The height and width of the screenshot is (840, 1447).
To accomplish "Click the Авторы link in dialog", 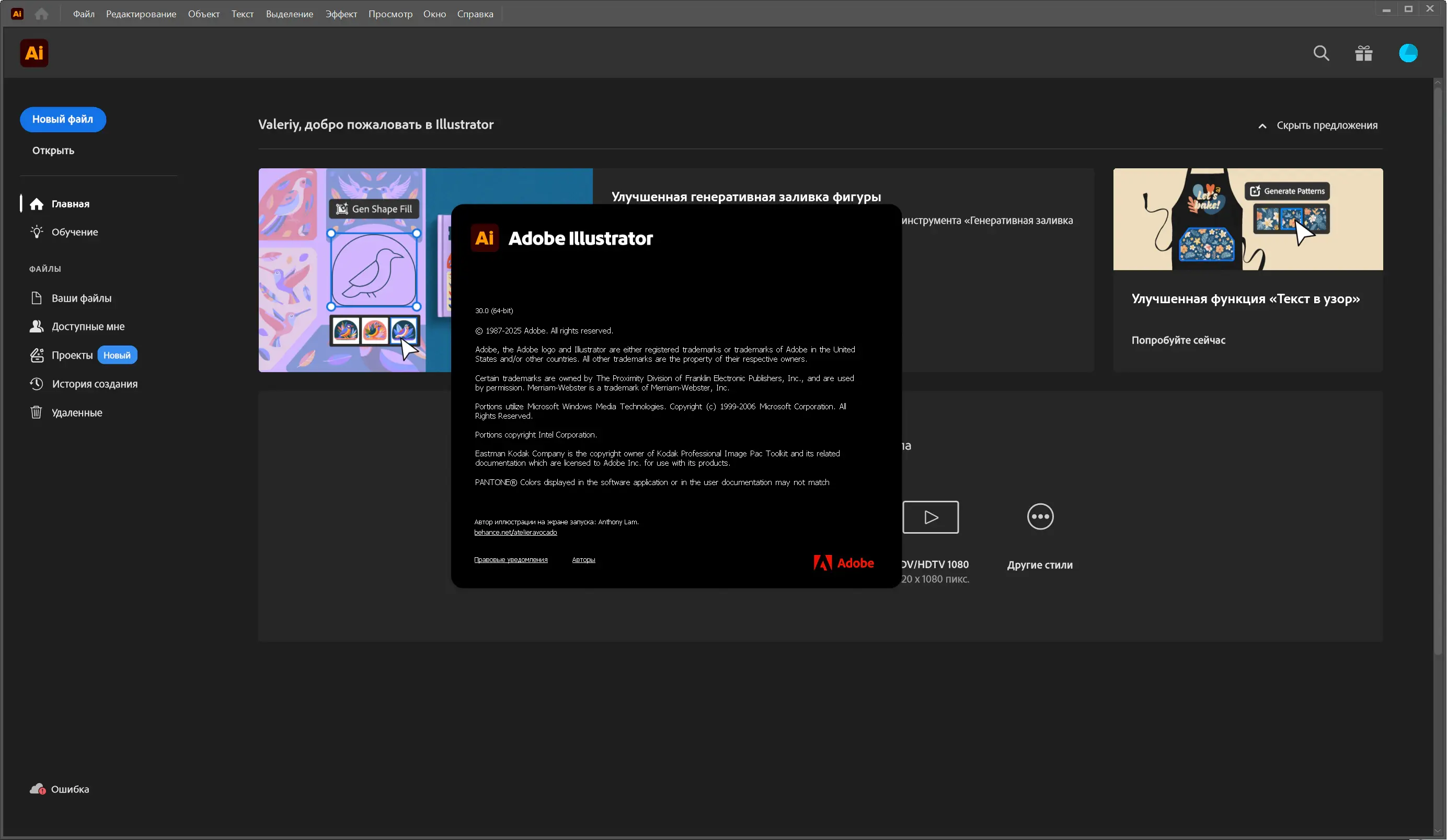I will point(583,560).
